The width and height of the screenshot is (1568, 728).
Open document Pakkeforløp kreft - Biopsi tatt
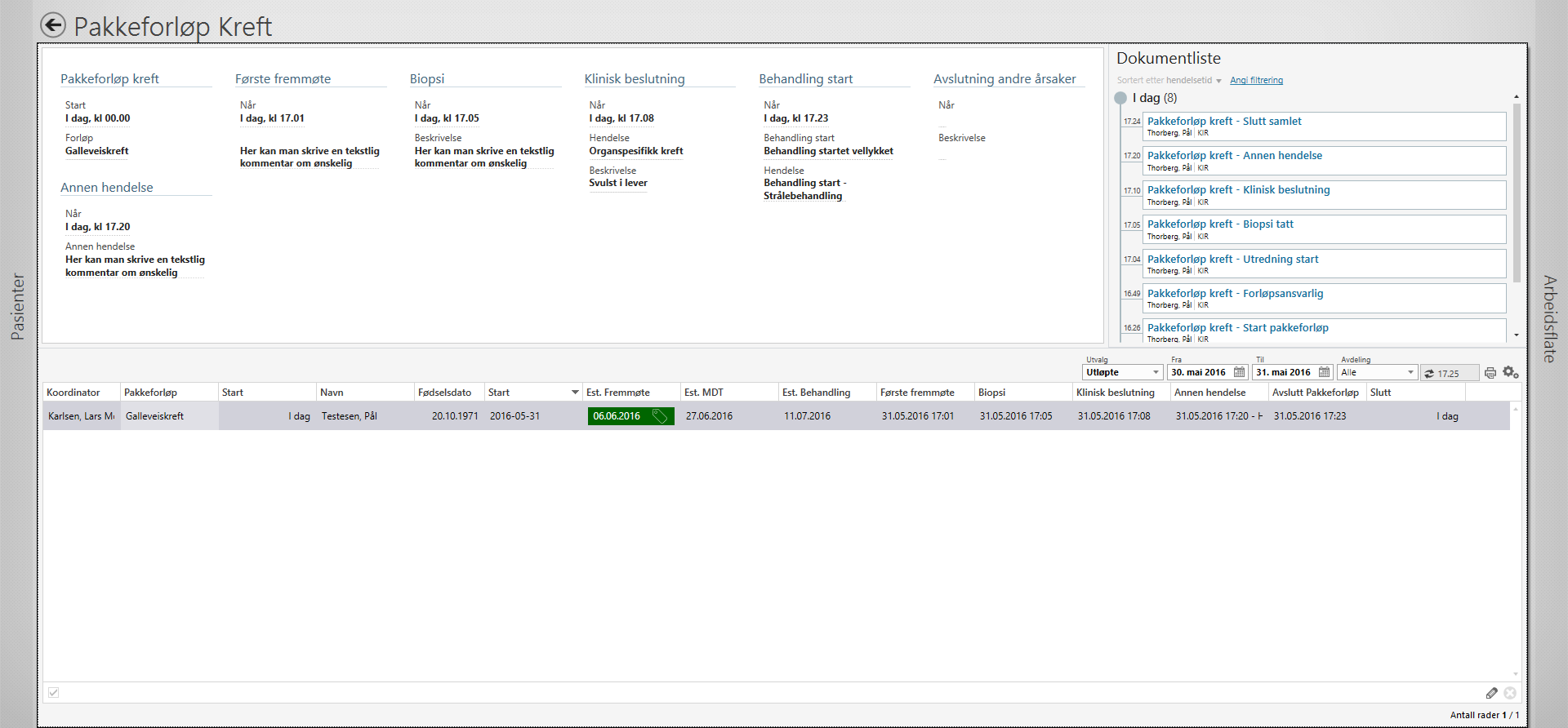[x=1324, y=229]
